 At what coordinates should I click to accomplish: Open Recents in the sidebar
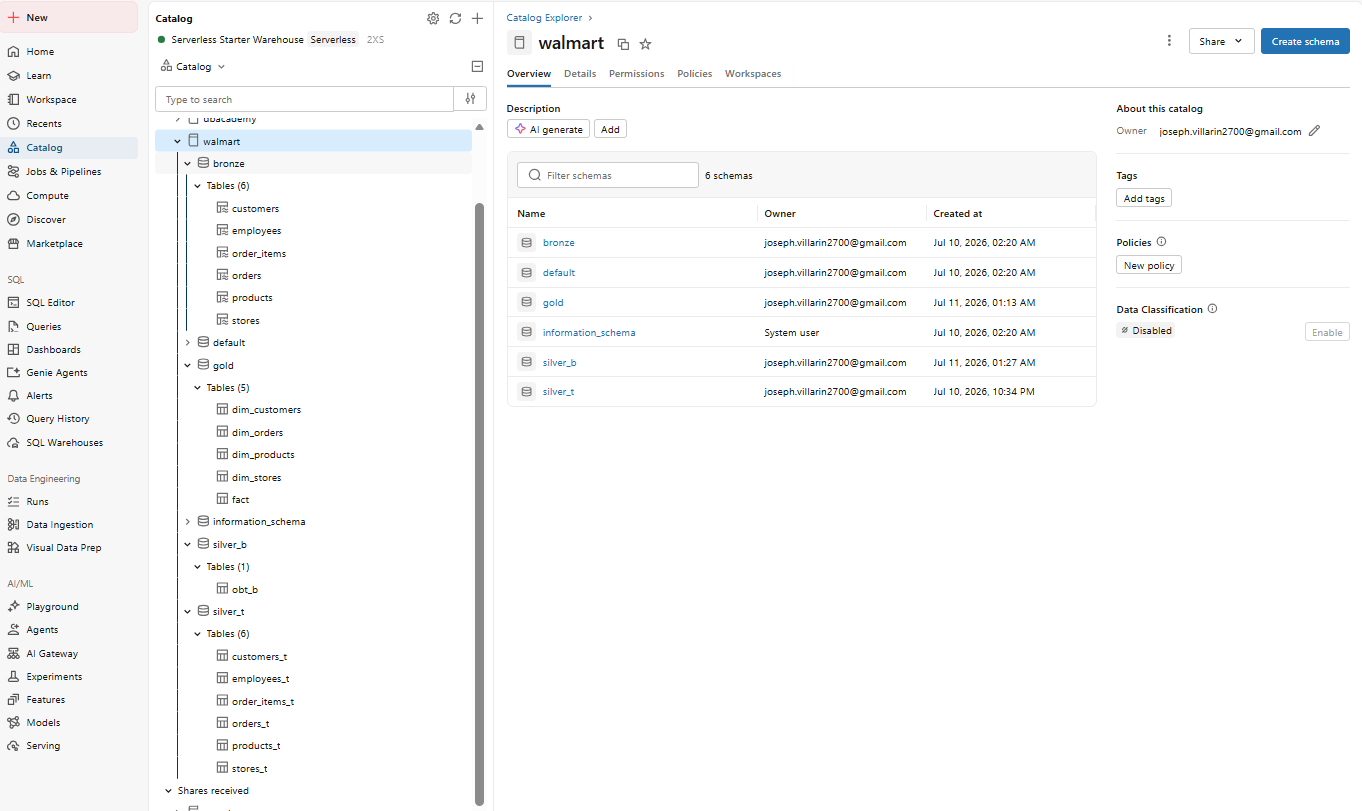(44, 124)
